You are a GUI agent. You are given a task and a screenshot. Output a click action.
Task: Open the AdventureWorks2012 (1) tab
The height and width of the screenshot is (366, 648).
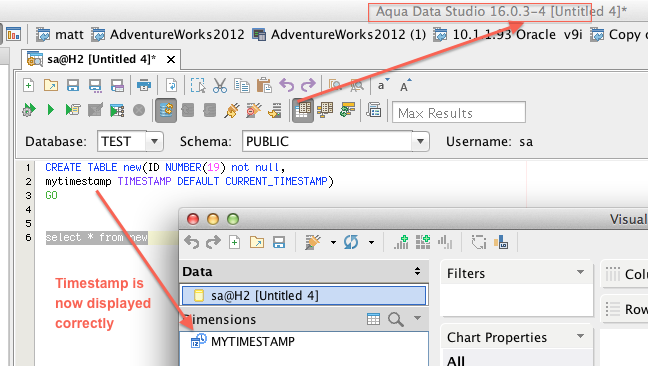[339, 35]
